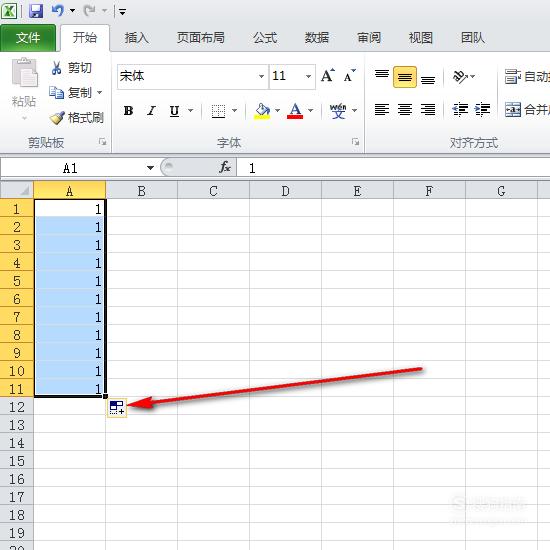Switch to Data (数据) tab

(x=317, y=38)
